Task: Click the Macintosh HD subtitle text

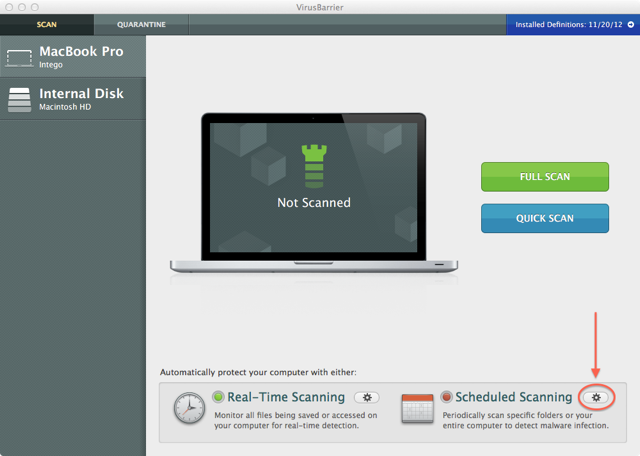Action: tap(65, 107)
